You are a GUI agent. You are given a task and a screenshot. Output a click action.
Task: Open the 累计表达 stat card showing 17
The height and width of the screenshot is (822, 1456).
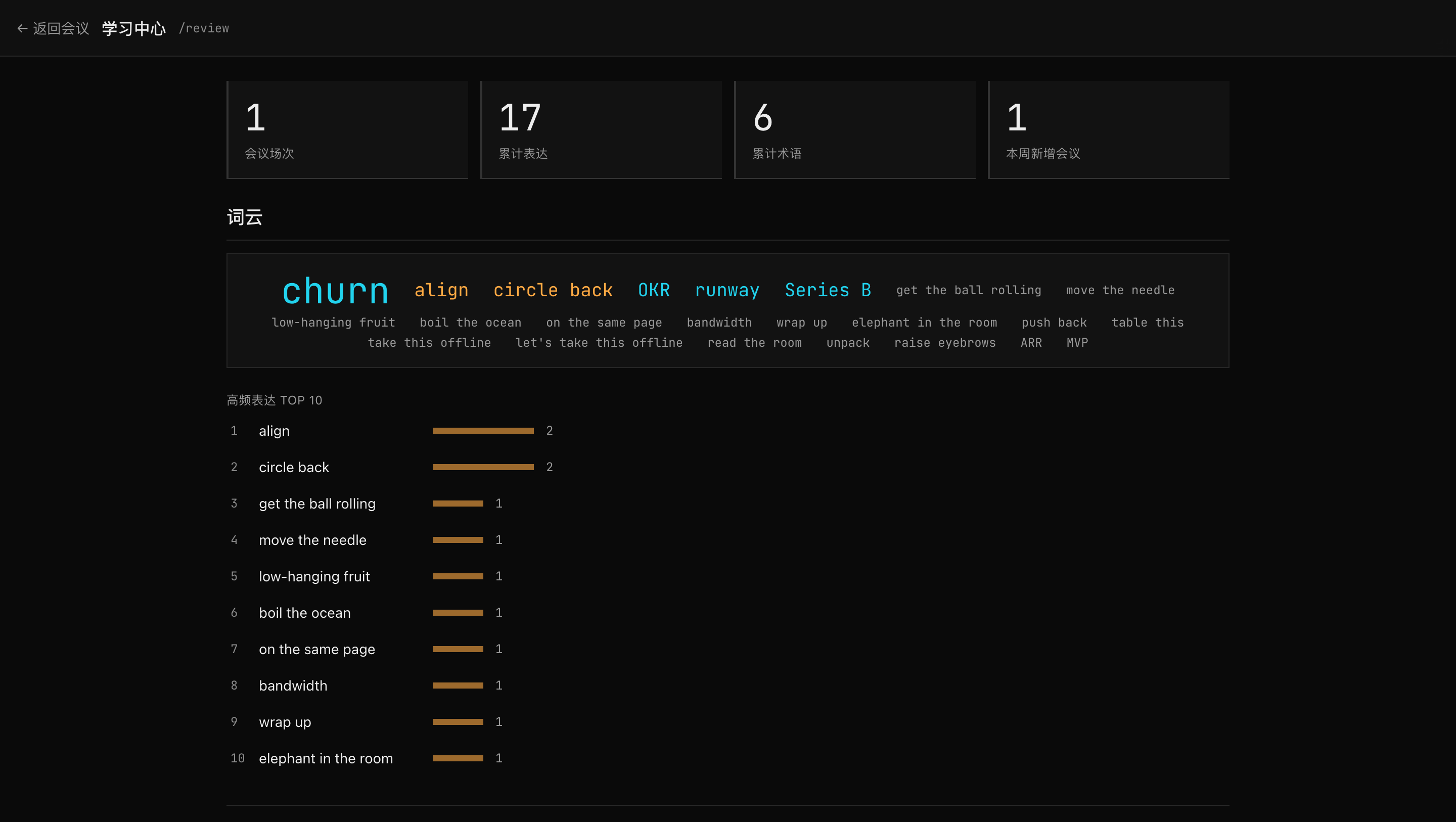click(601, 130)
